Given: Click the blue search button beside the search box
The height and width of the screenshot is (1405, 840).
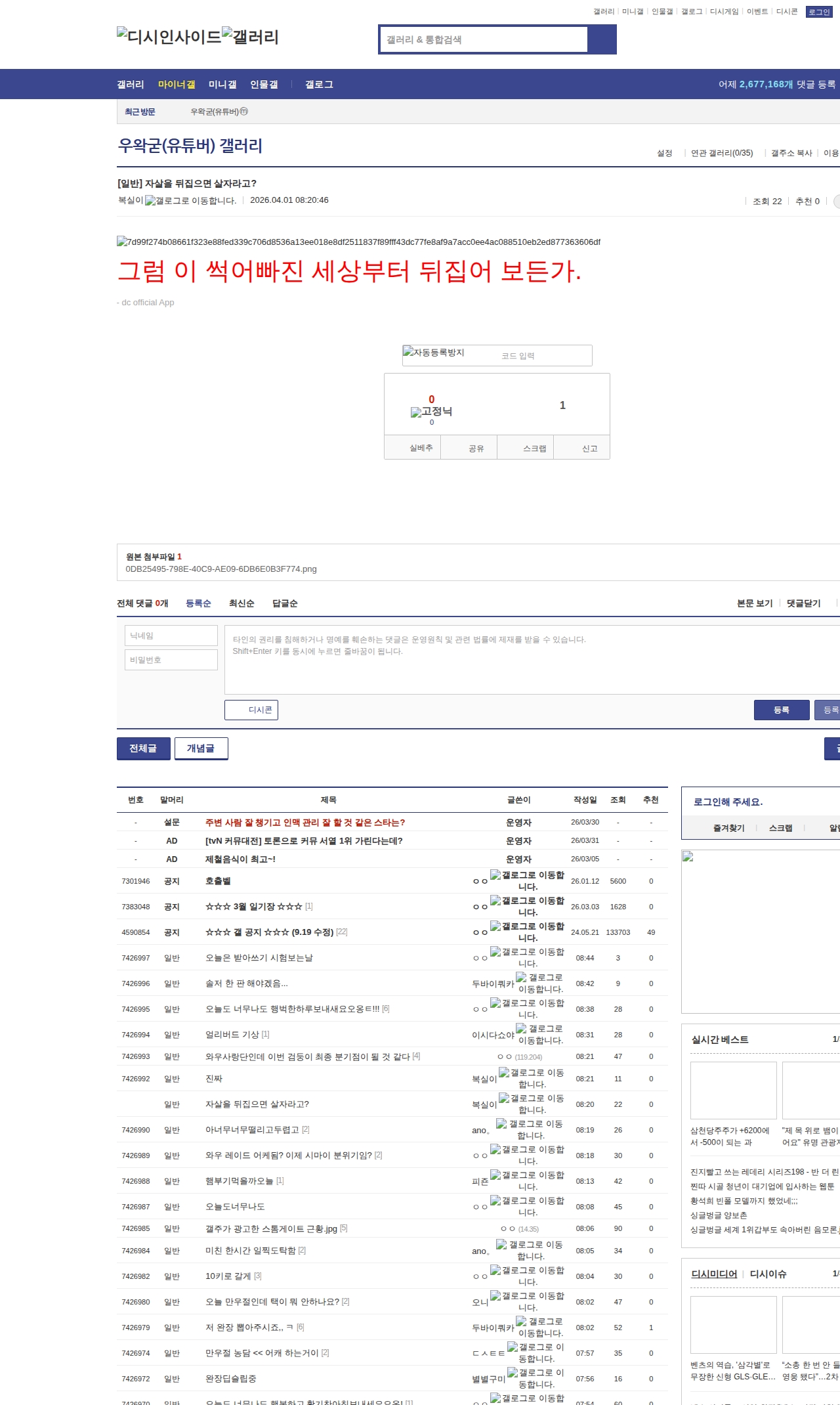Looking at the screenshot, I should click(602, 39).
